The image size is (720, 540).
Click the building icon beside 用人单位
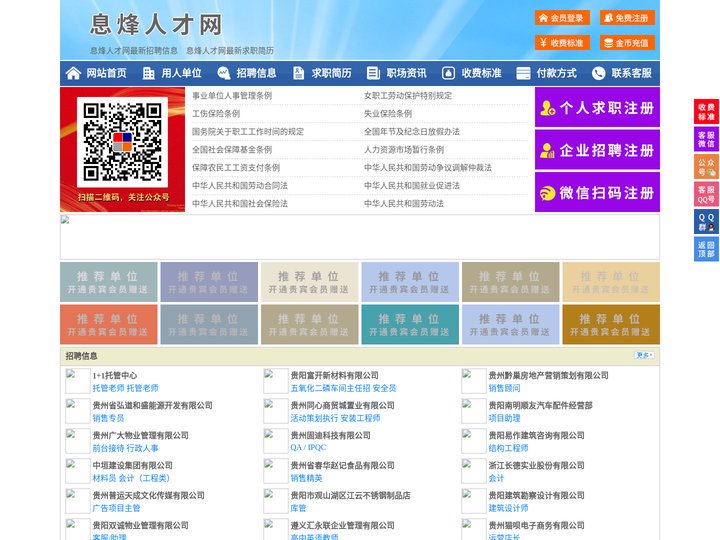point(149,73)
